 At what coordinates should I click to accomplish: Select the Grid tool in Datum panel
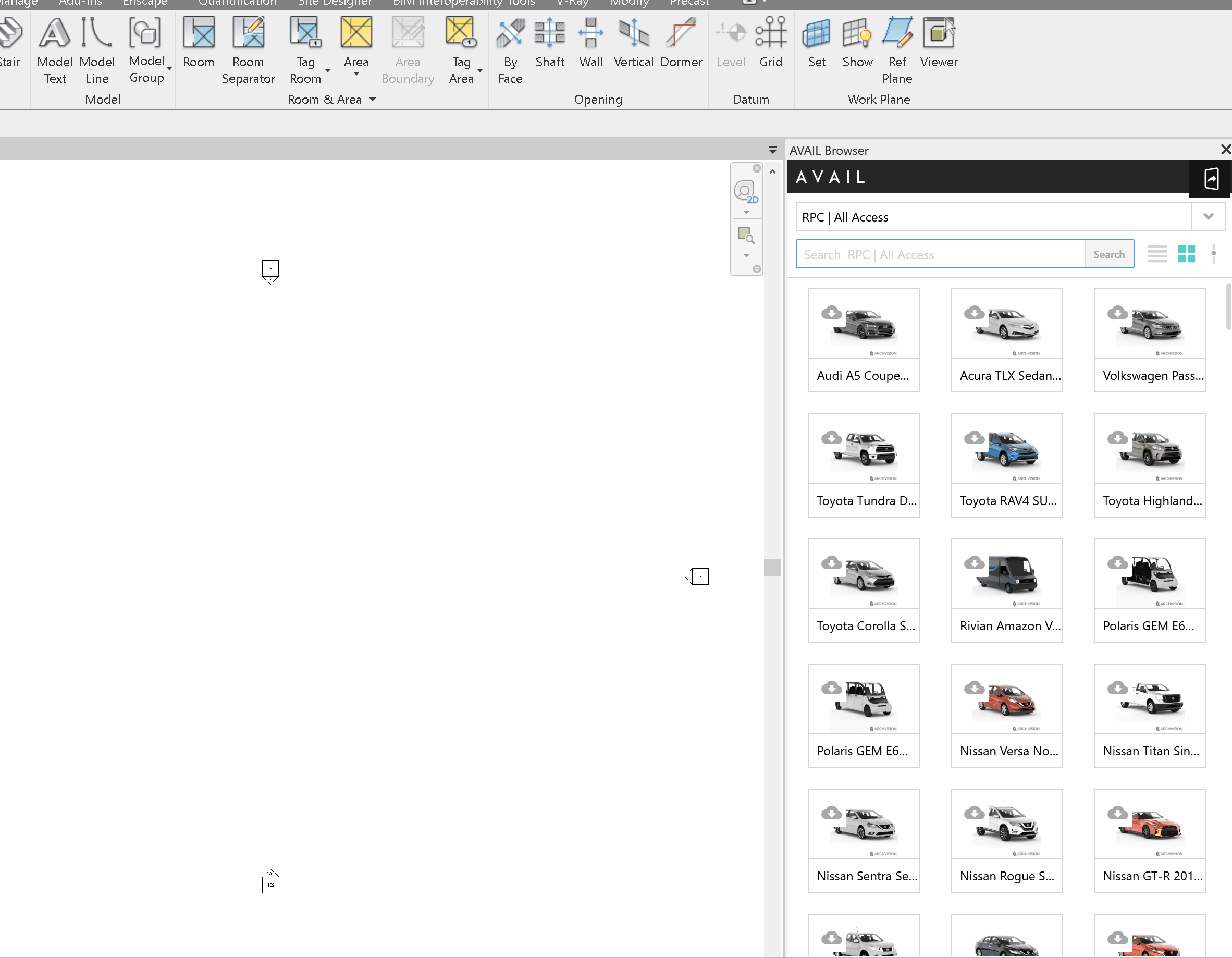pos(771,45)
